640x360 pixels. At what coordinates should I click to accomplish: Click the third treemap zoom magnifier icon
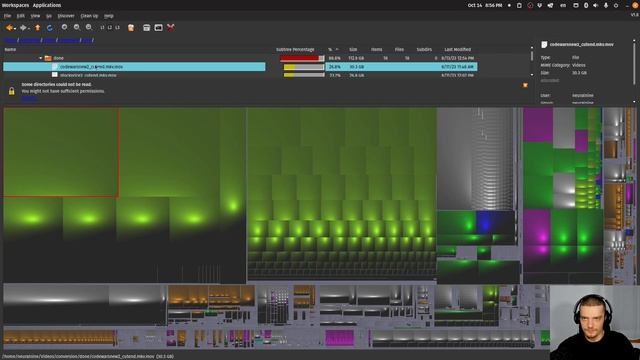(x=89, y=27)
